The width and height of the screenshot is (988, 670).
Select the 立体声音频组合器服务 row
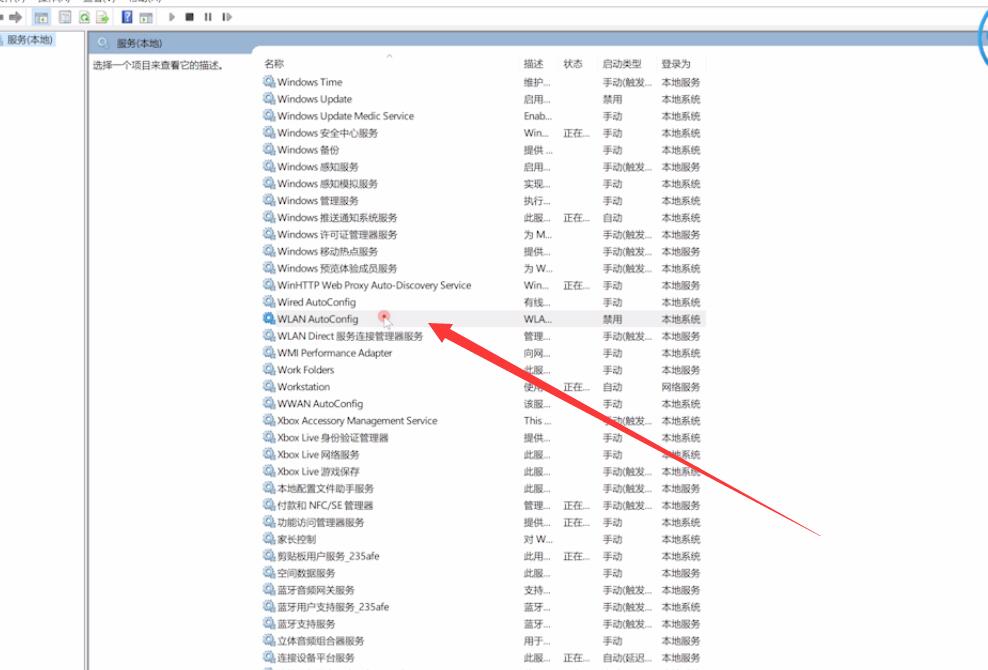[x=482, y=641]
